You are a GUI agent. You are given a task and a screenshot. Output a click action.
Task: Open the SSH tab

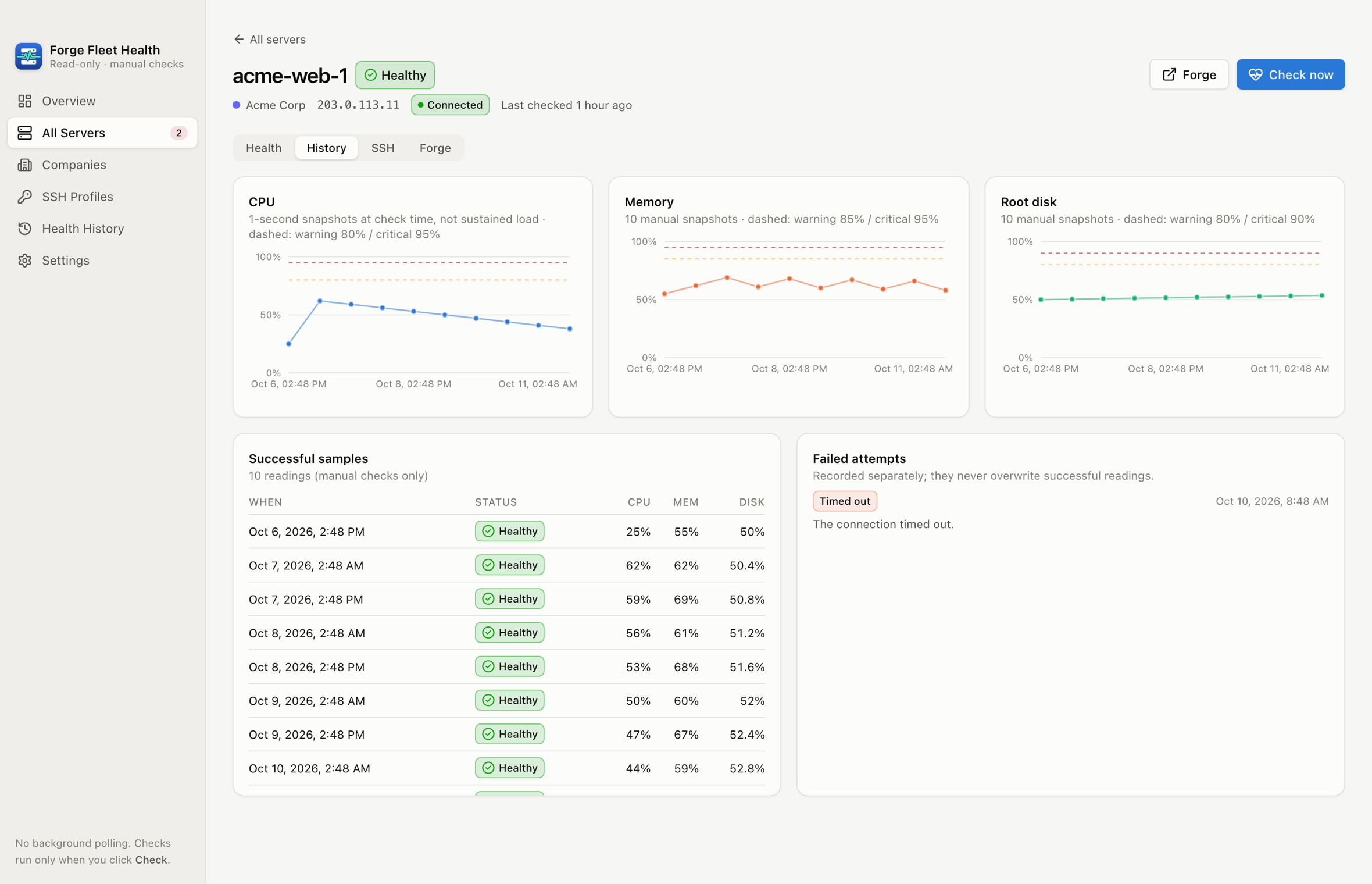tap(383, 148)
